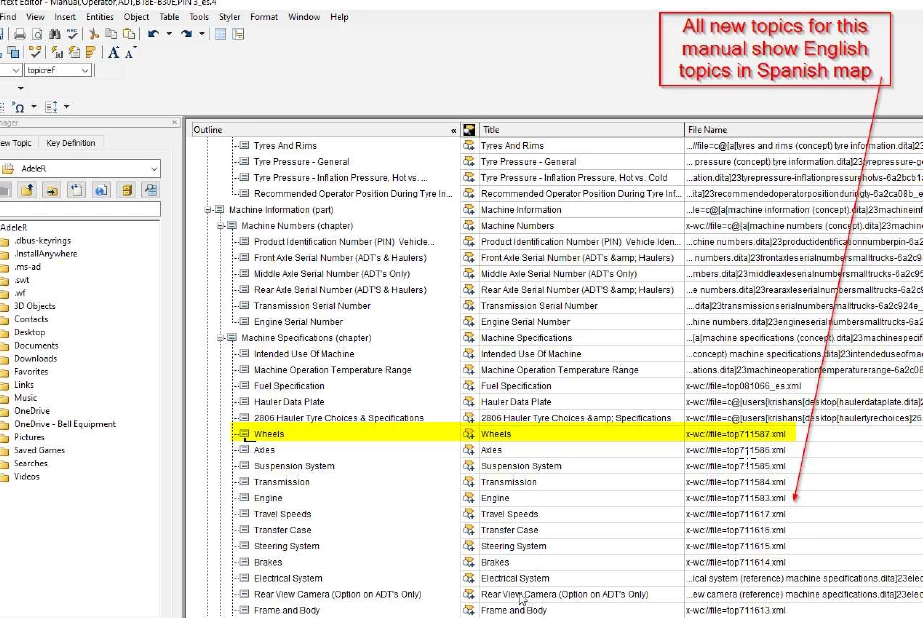Select the Suspension System outline item
Screen dimensions: 923x620
(x=294, y=466)
